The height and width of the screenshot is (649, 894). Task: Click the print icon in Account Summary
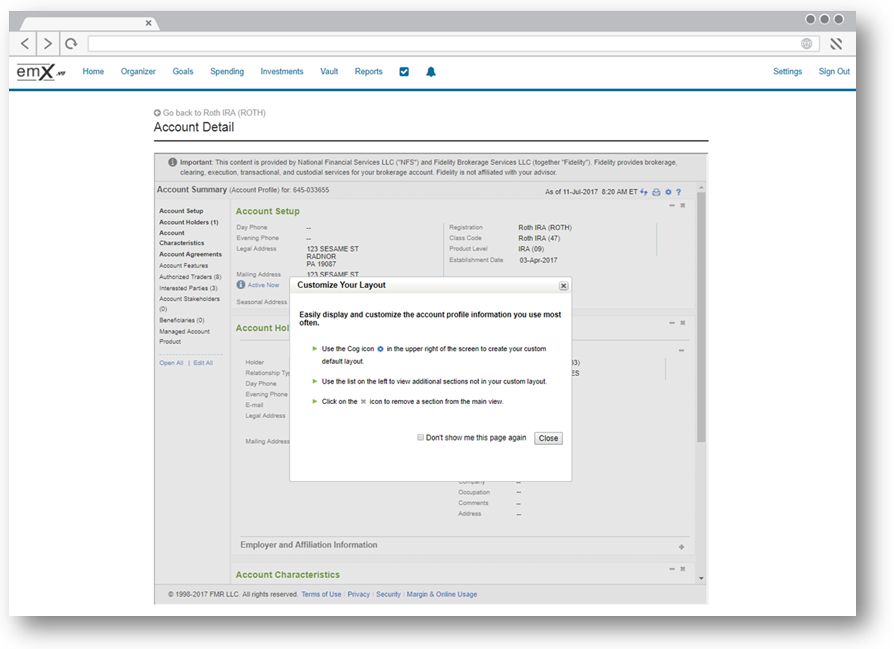(656, 192)
